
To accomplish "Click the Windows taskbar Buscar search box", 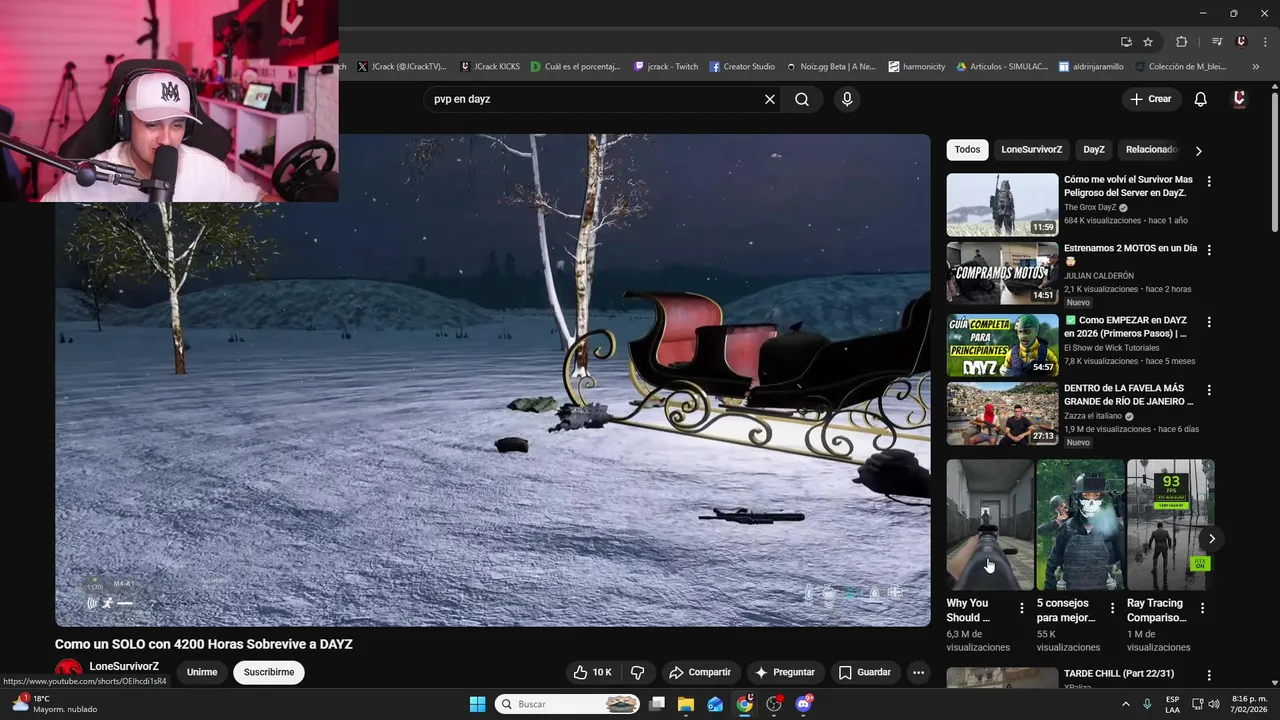I will [567, 704].
